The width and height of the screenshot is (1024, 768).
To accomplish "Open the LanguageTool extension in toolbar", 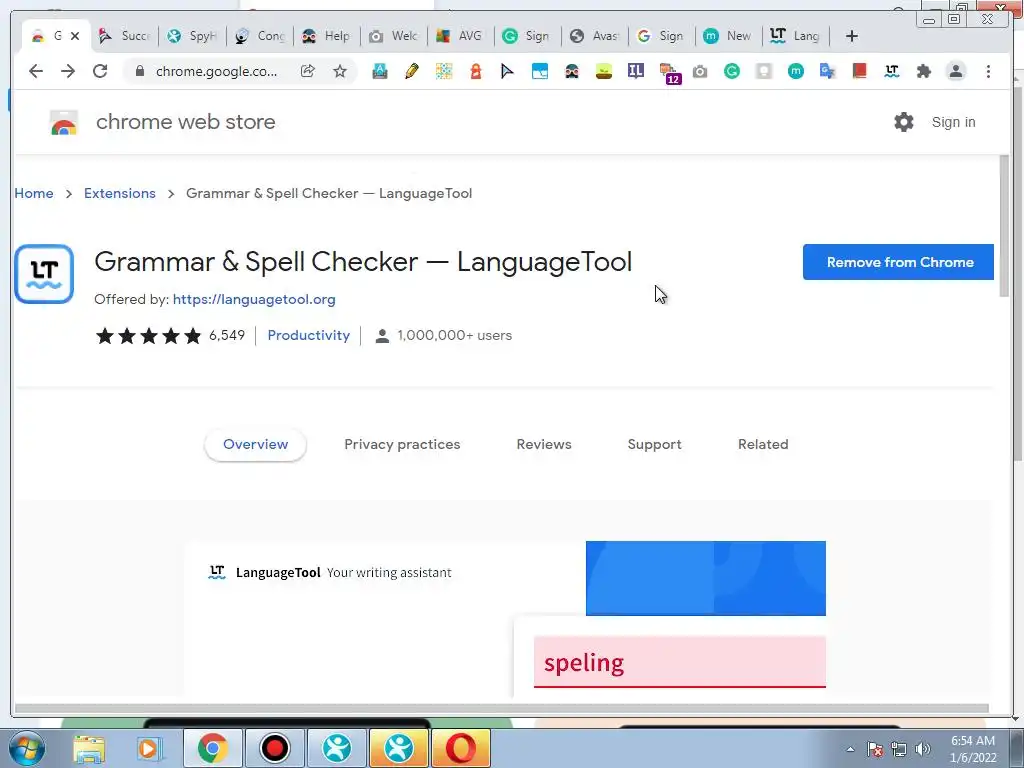I will (891, 71).
